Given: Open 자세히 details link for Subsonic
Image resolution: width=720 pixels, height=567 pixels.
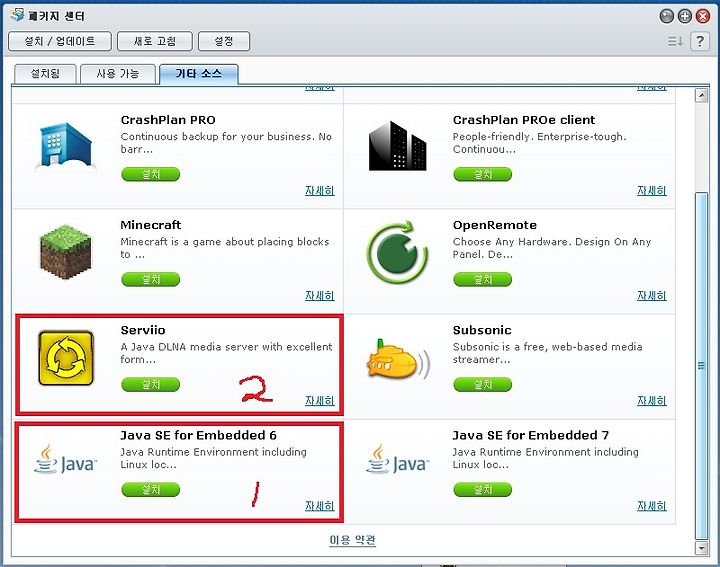Looking at the screenshot, I should click(x=652, y=401).
